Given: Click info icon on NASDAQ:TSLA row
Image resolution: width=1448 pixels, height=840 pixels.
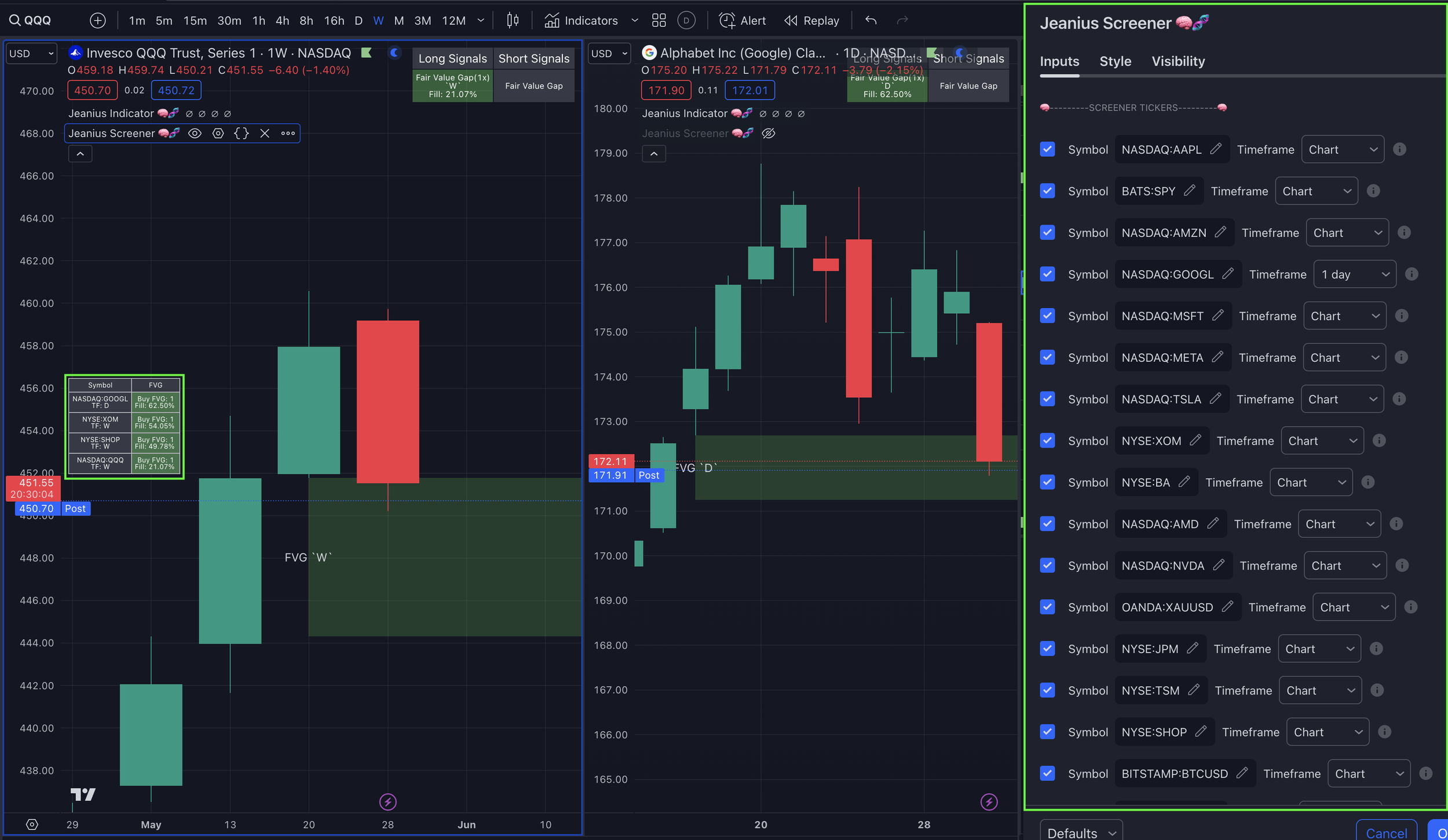Looking at the screenshot, I should [1399, 399].
